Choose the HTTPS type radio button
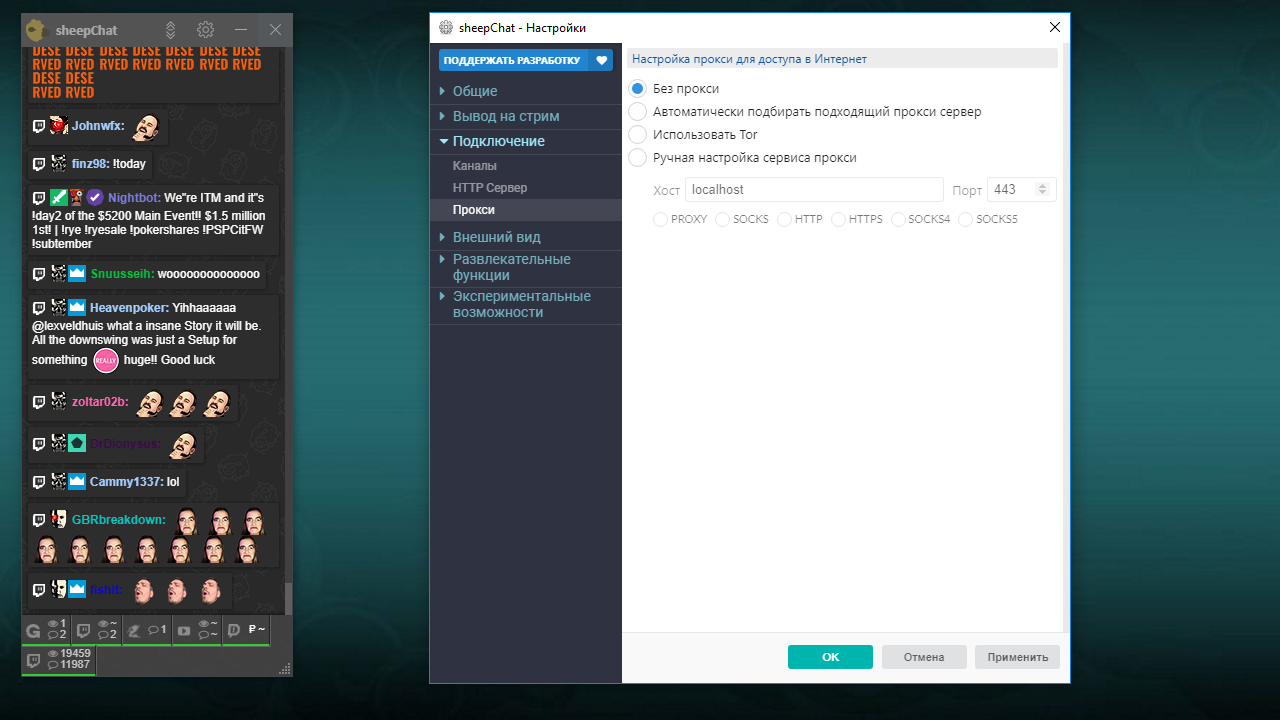 coord(838,219)
